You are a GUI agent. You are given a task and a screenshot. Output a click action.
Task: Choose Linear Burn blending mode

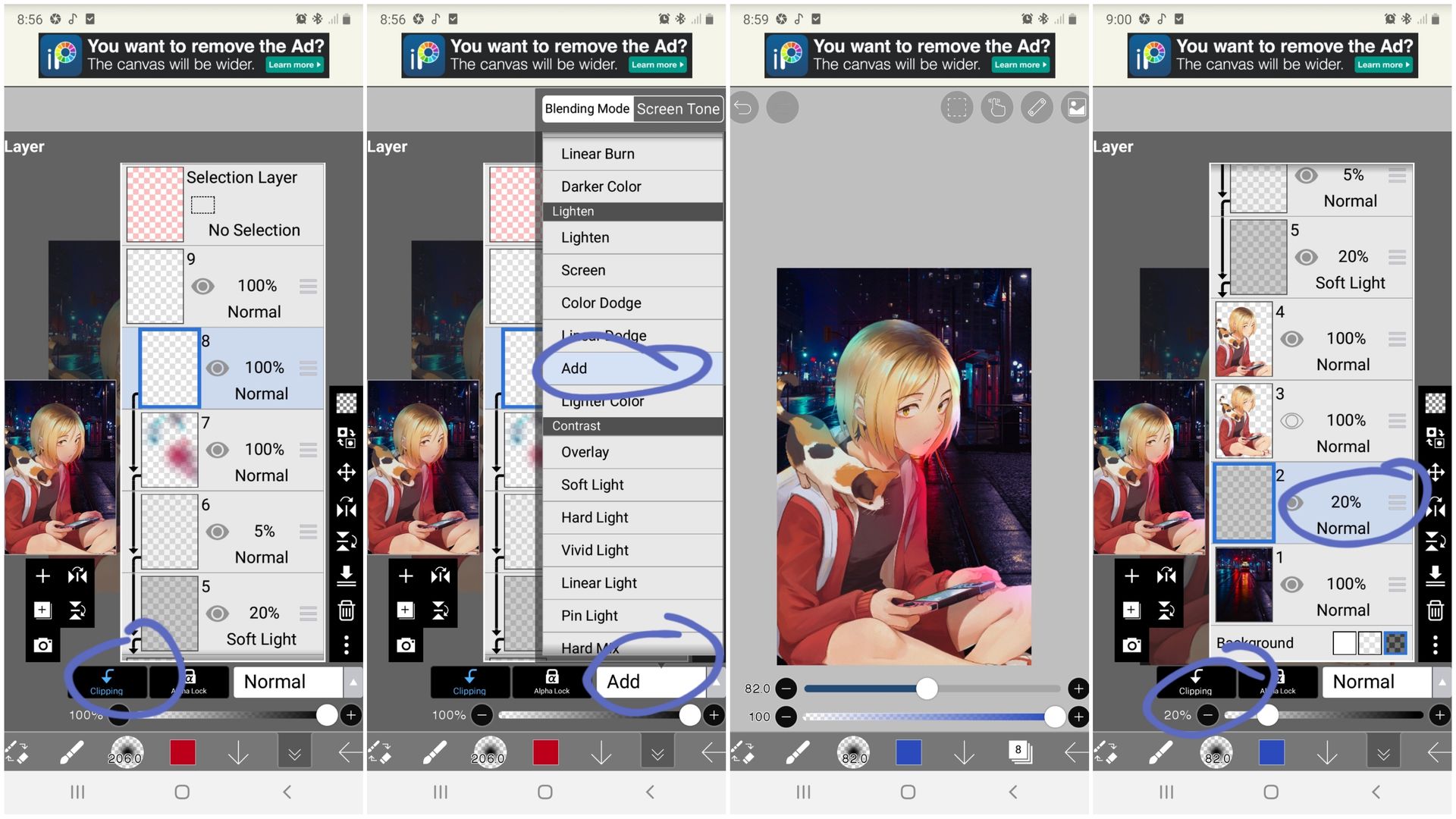(x=632, y=154)
